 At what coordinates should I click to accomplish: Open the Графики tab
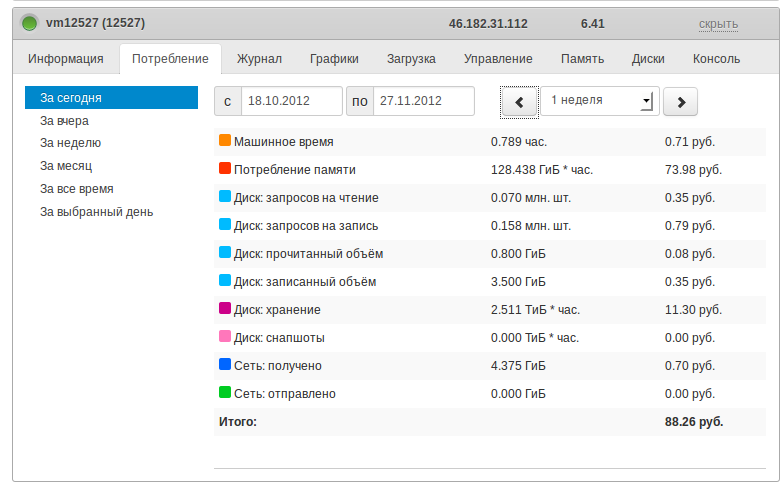point(334,59)
